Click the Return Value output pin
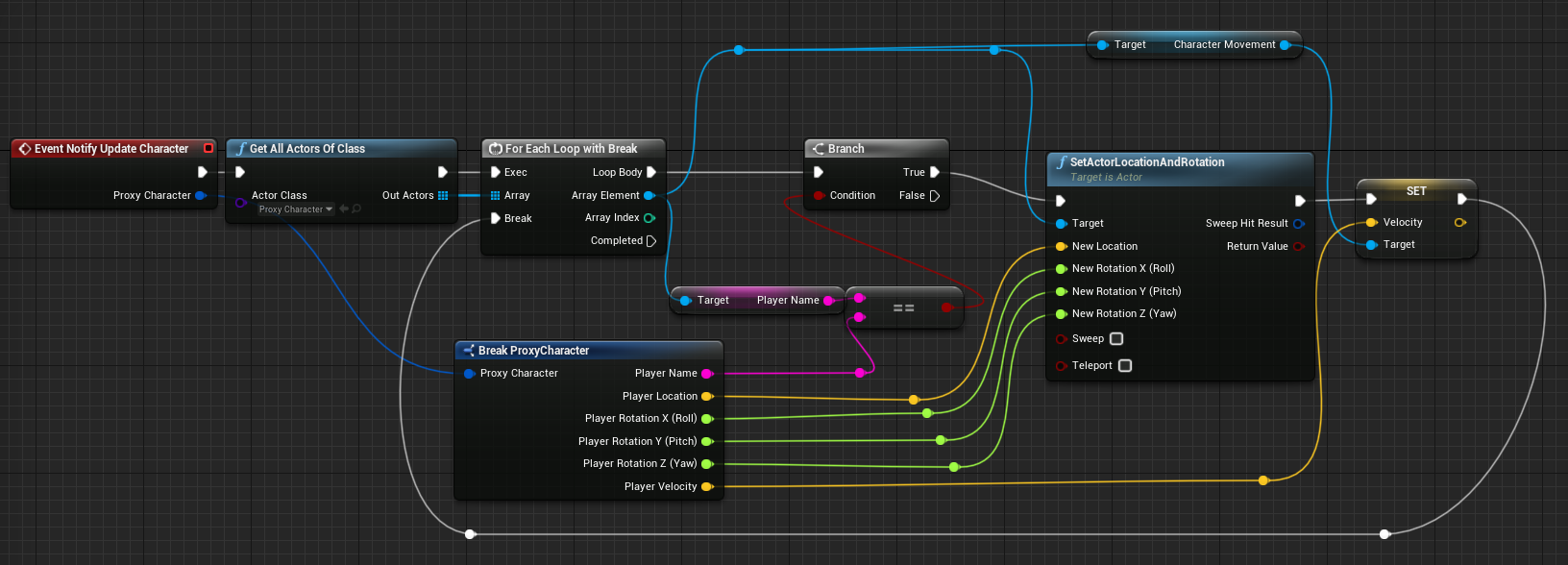The width and height of the screenshot is (1568, 565). tap(1299, 246)
